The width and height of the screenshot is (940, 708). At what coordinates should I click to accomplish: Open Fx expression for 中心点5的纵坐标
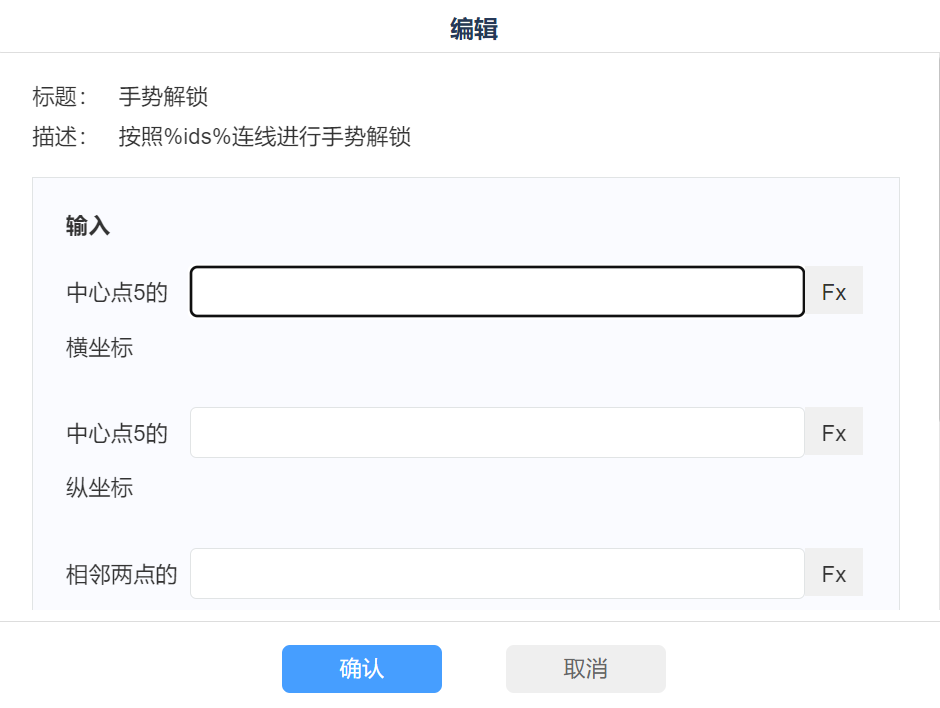pyautogui.click(x=834, y=433)
